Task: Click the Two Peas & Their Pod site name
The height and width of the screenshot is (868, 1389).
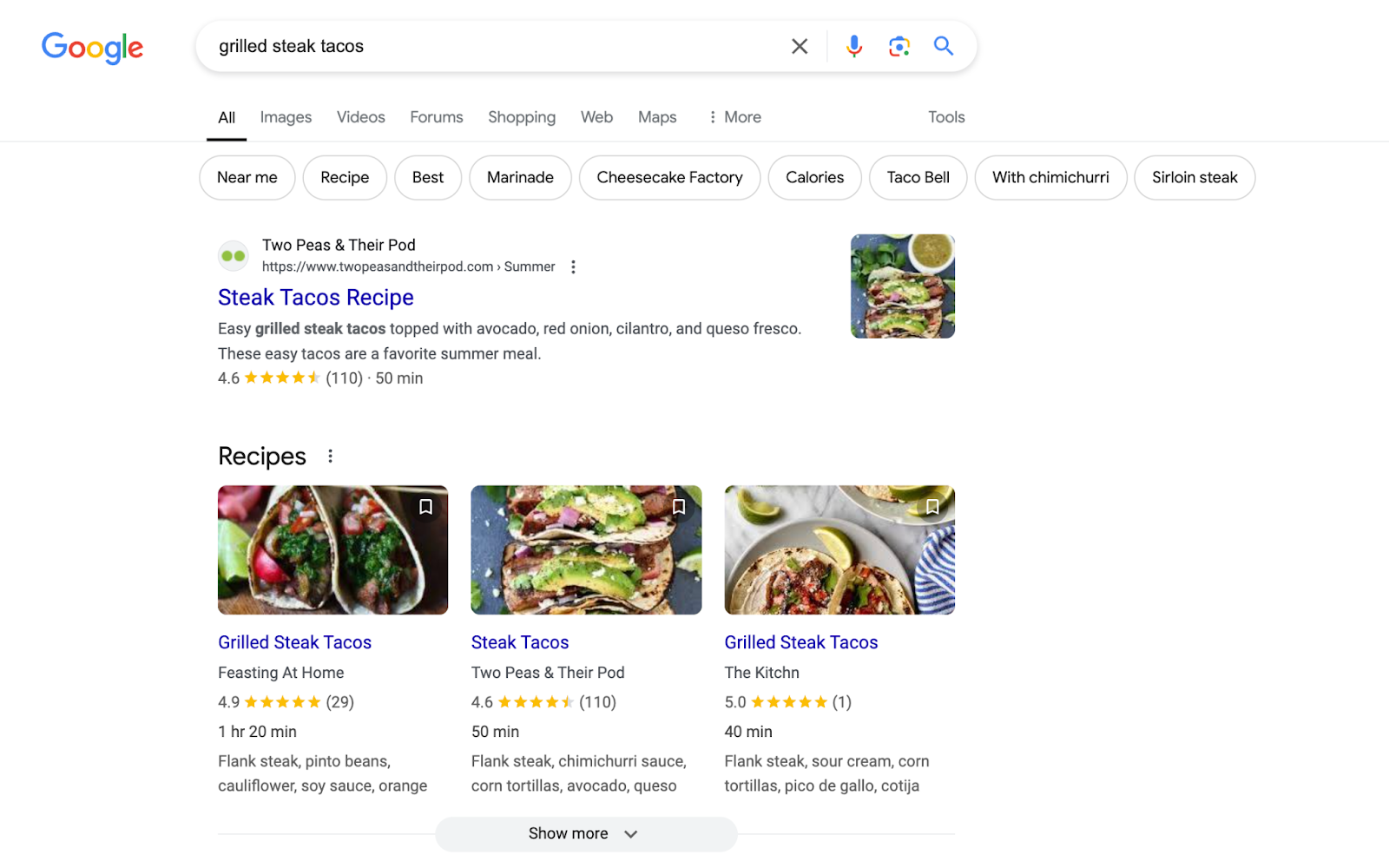Action: 339,245
